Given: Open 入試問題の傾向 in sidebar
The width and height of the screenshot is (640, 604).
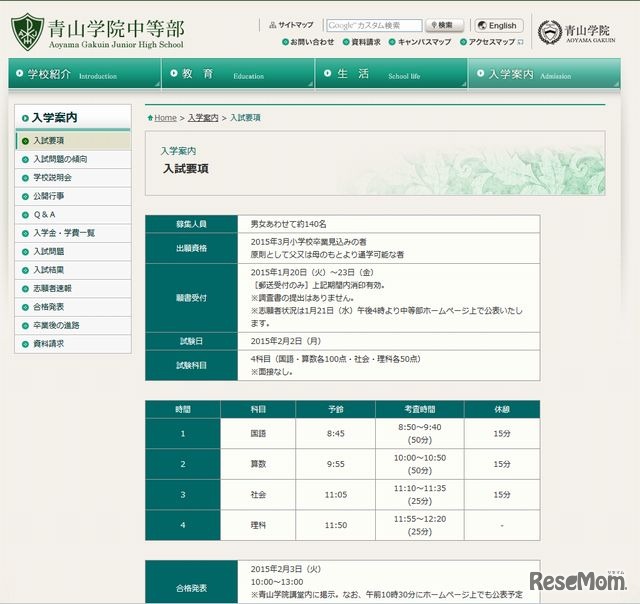Looking at the screenshot, I should (73, 159).
